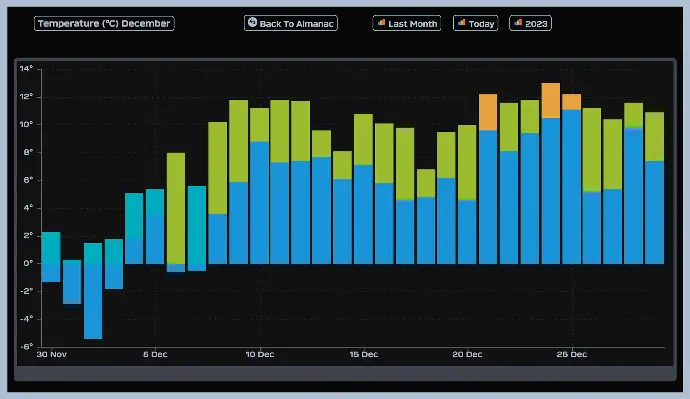Click the '-4°' y-axis label
This screenshot has height=399, width=690.
pos(26,318)
